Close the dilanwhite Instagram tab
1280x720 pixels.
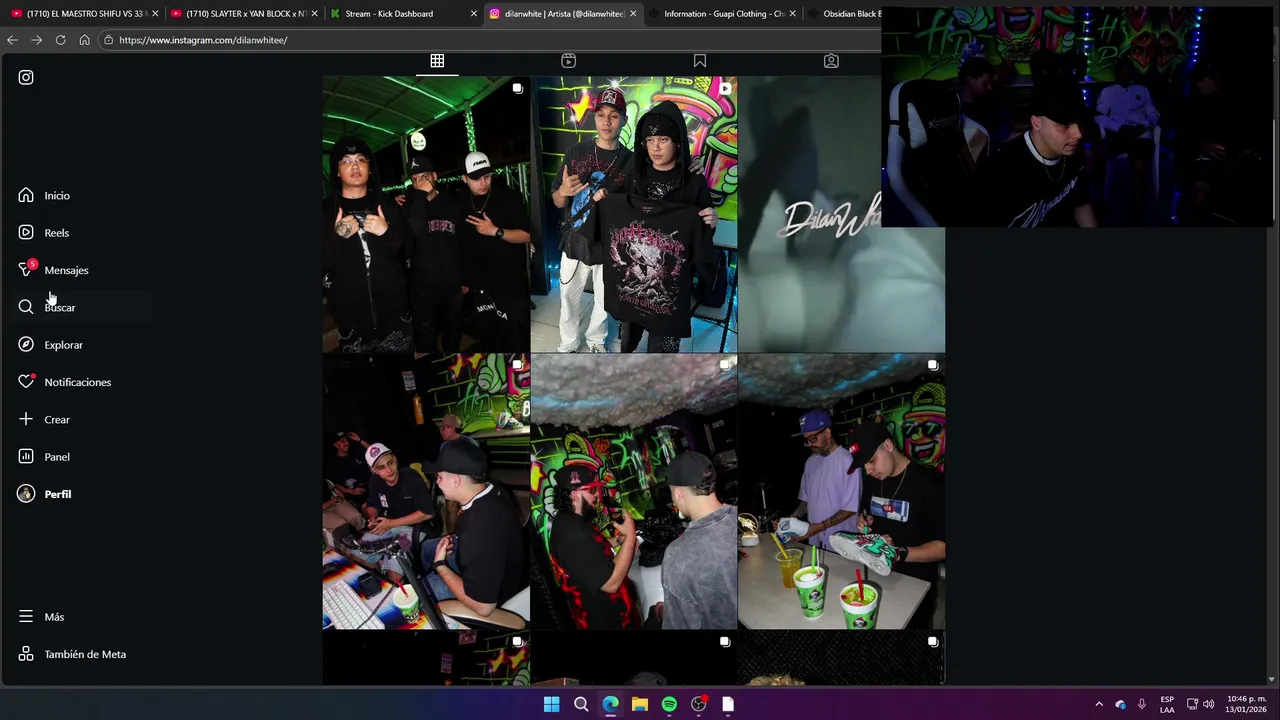(x=633, y=14)
